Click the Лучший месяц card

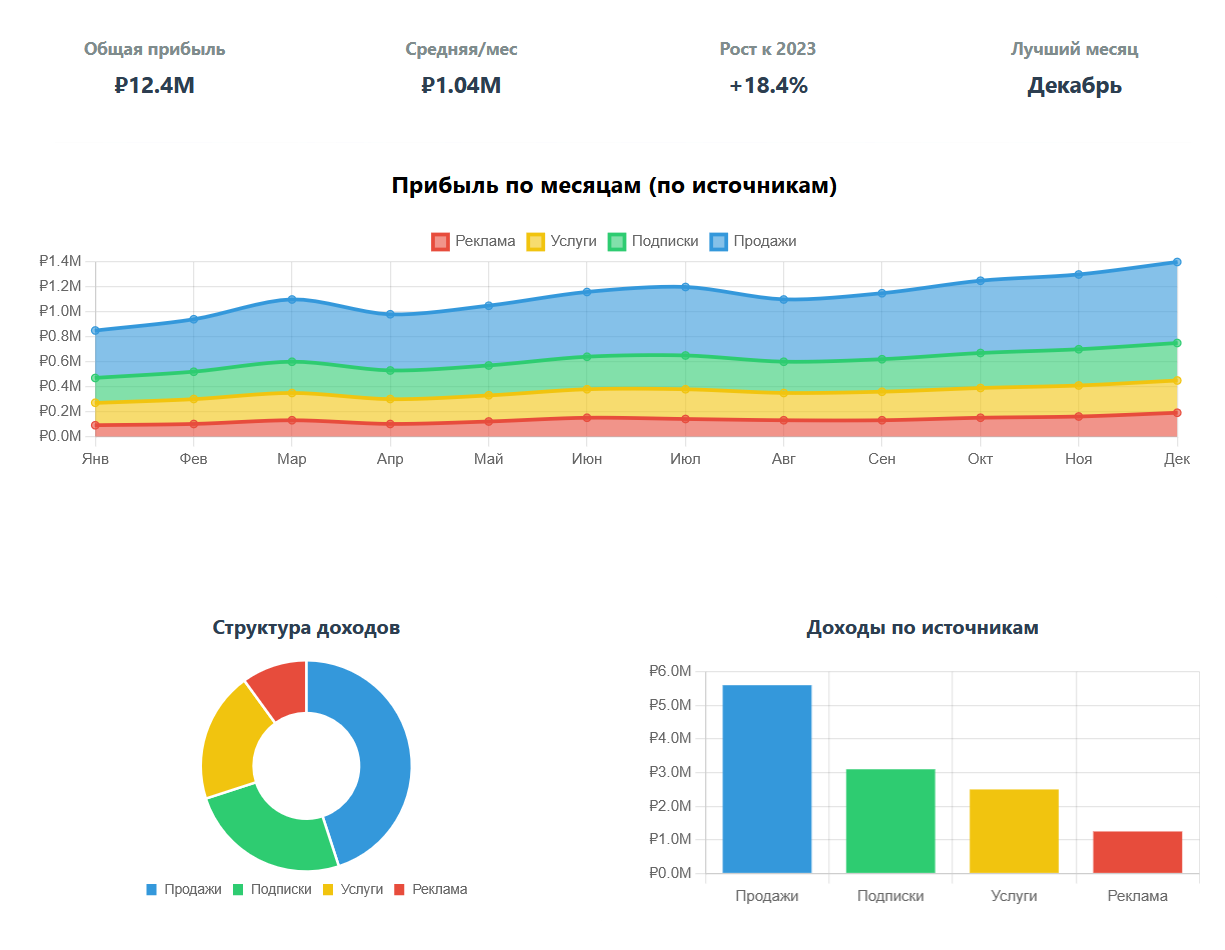coord(1074,67)
